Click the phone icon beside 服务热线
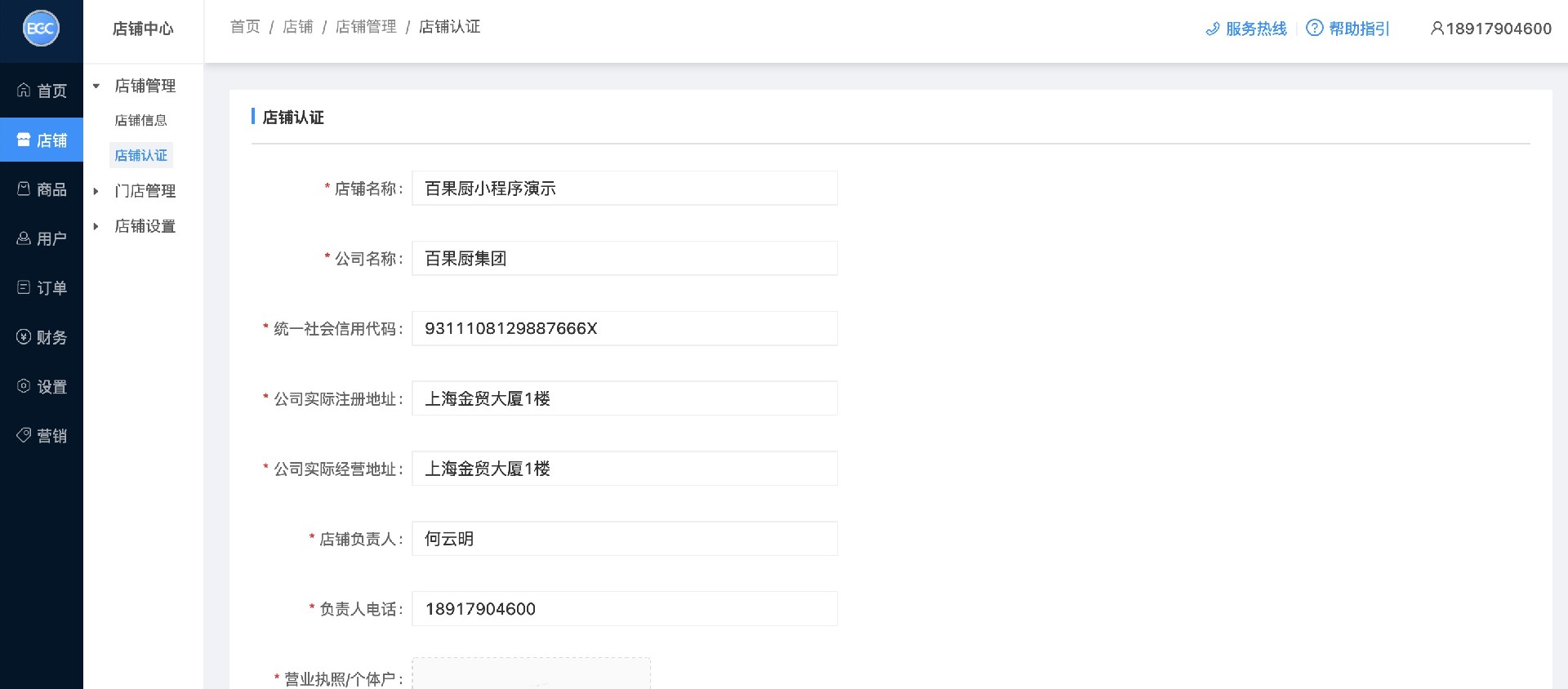Image resolution: width=1568 pixels, height=689 pixels. click(1213, 29)
